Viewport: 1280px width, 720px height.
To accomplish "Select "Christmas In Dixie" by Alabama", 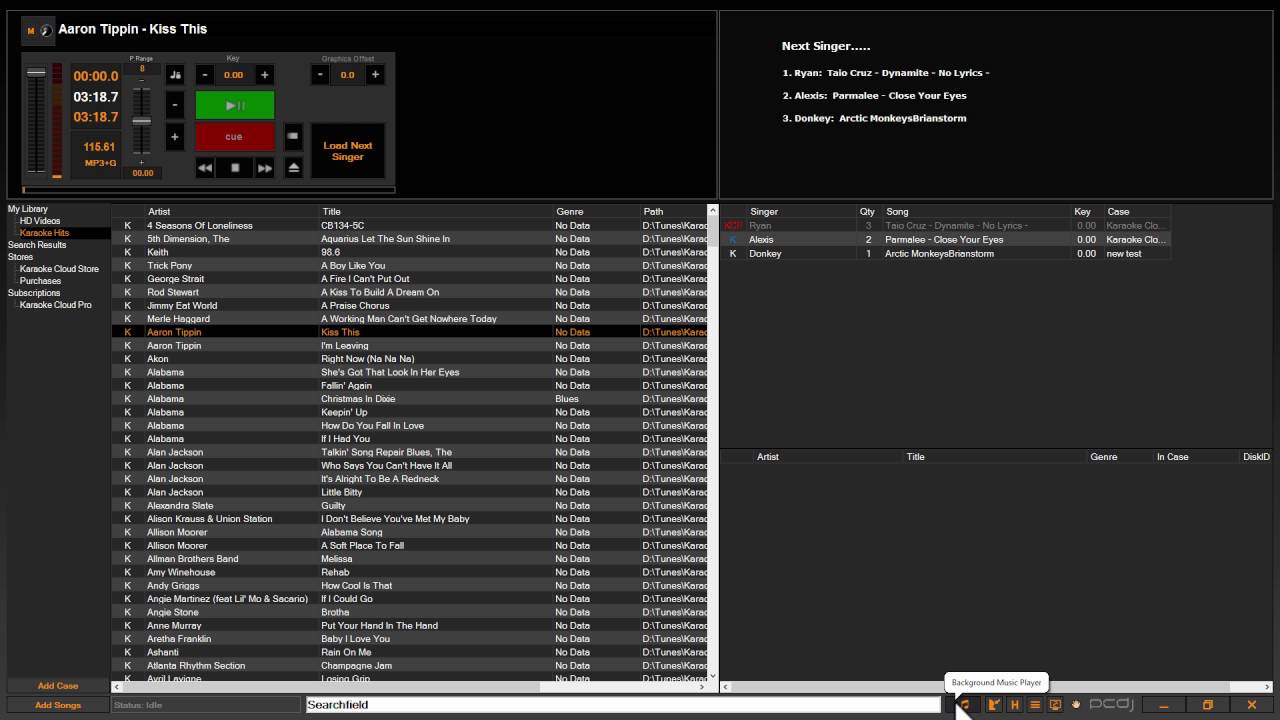I will coord(409,399).
